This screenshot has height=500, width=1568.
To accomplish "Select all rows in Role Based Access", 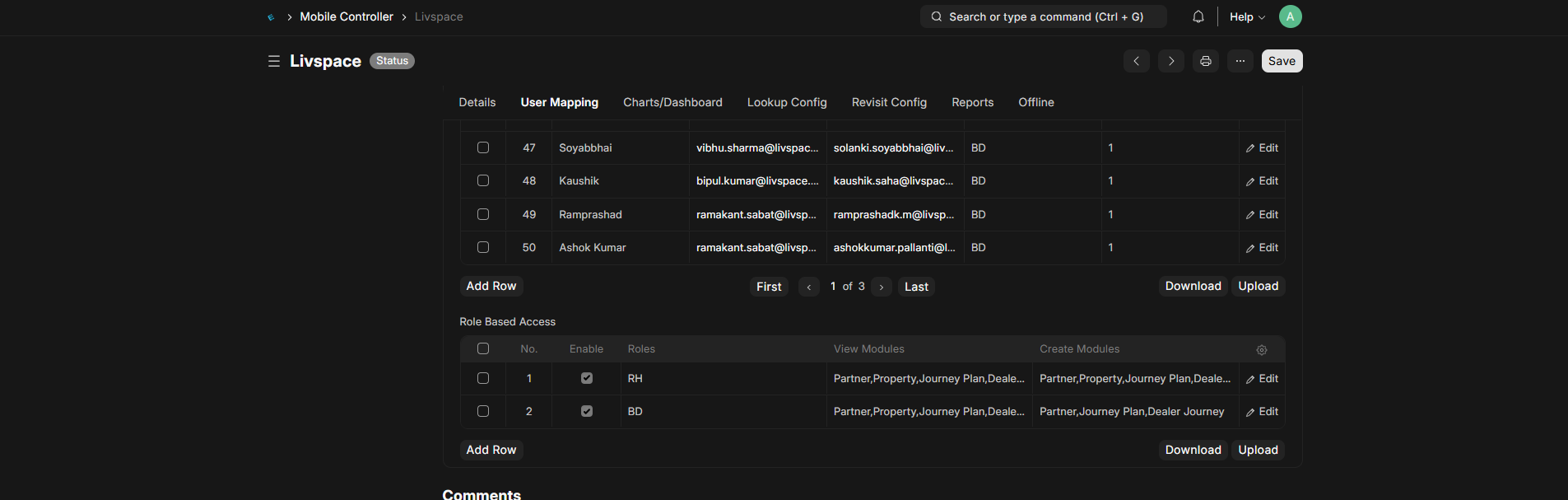I will [483, 348].
